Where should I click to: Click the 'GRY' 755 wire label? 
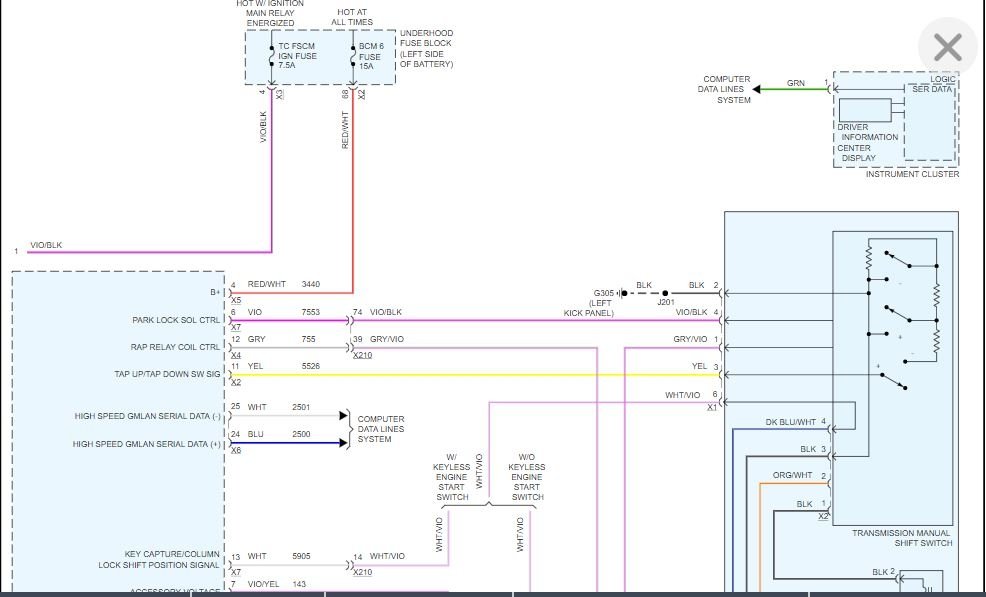[257, 339]
